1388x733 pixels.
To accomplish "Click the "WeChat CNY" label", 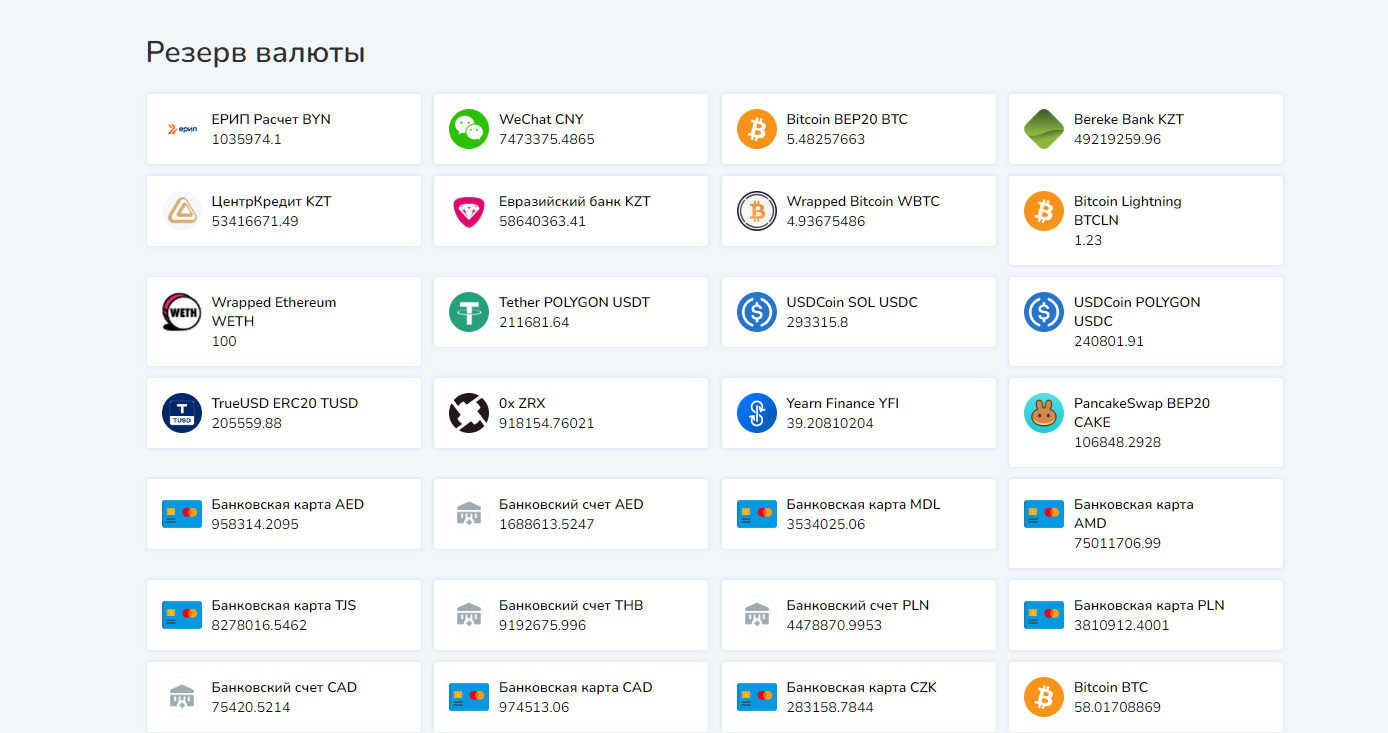I will coord(541,119).
